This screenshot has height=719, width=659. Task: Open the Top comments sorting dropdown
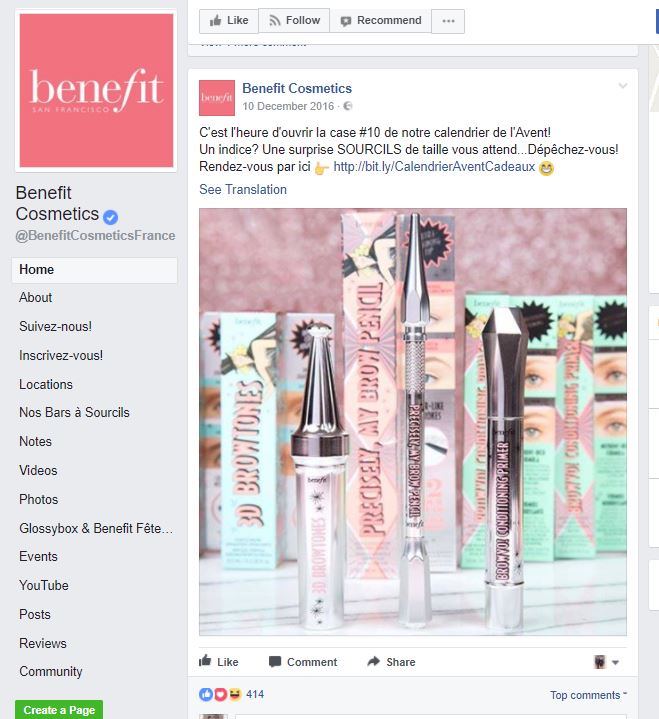(589, 695)
